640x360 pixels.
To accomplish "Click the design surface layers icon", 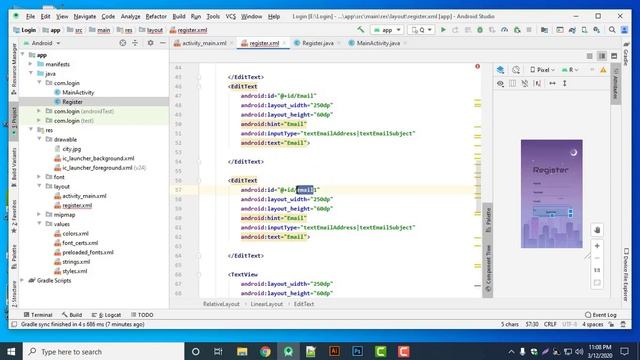I will pyautogui.click(x=500, y=70).
